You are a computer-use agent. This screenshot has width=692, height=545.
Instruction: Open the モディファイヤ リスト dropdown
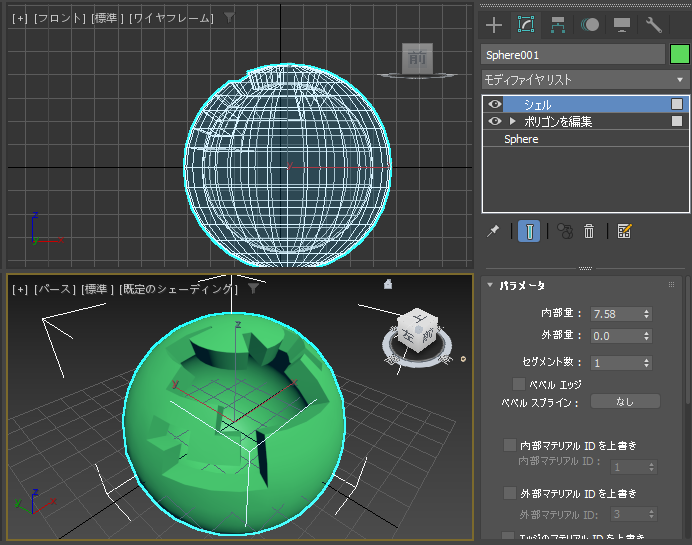(585, 80)
